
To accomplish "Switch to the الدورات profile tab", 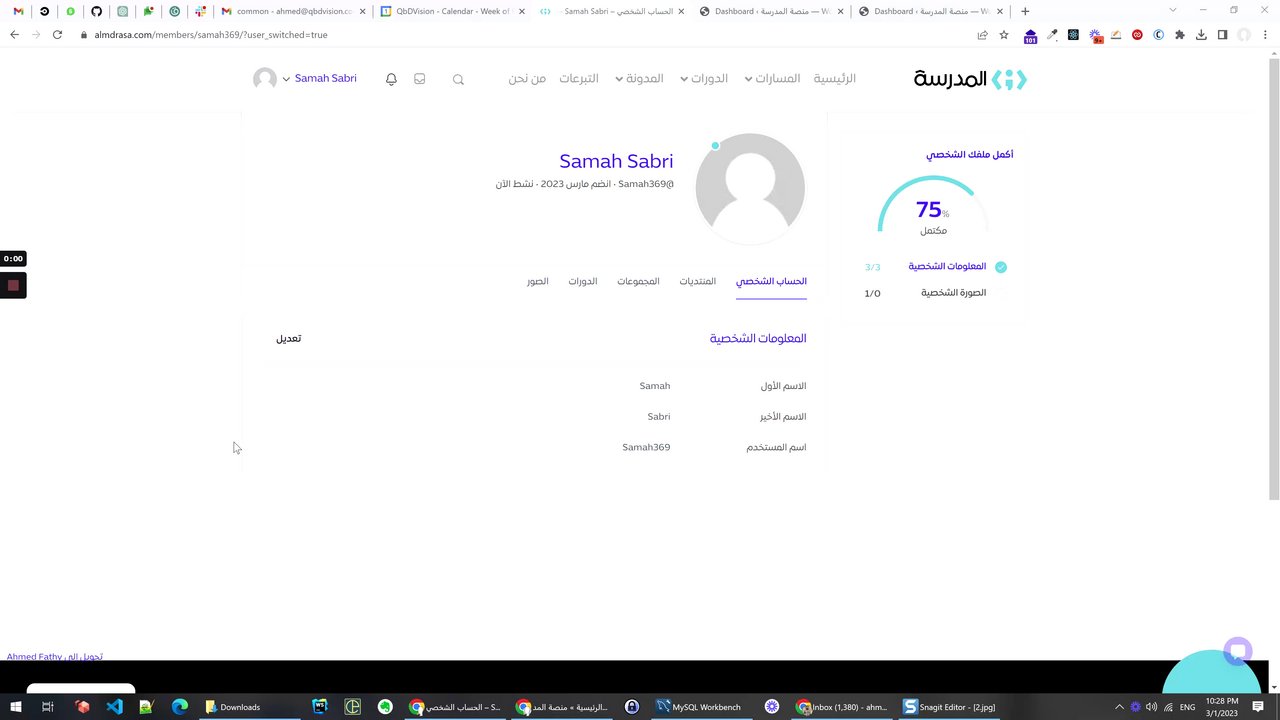I will [583, 282].
